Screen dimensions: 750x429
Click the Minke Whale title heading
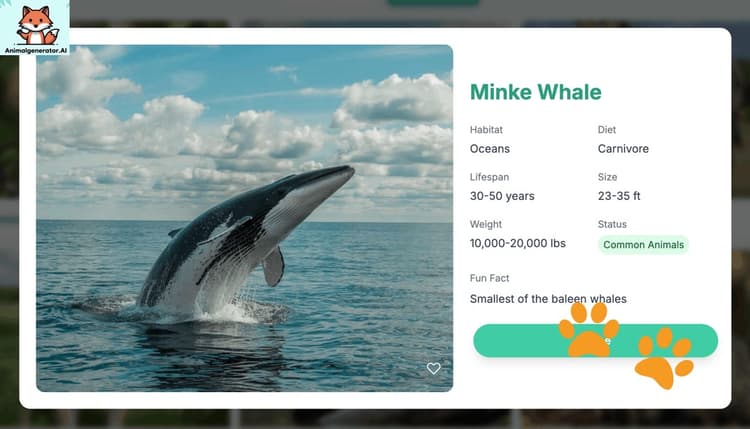[x=535, y=92]
